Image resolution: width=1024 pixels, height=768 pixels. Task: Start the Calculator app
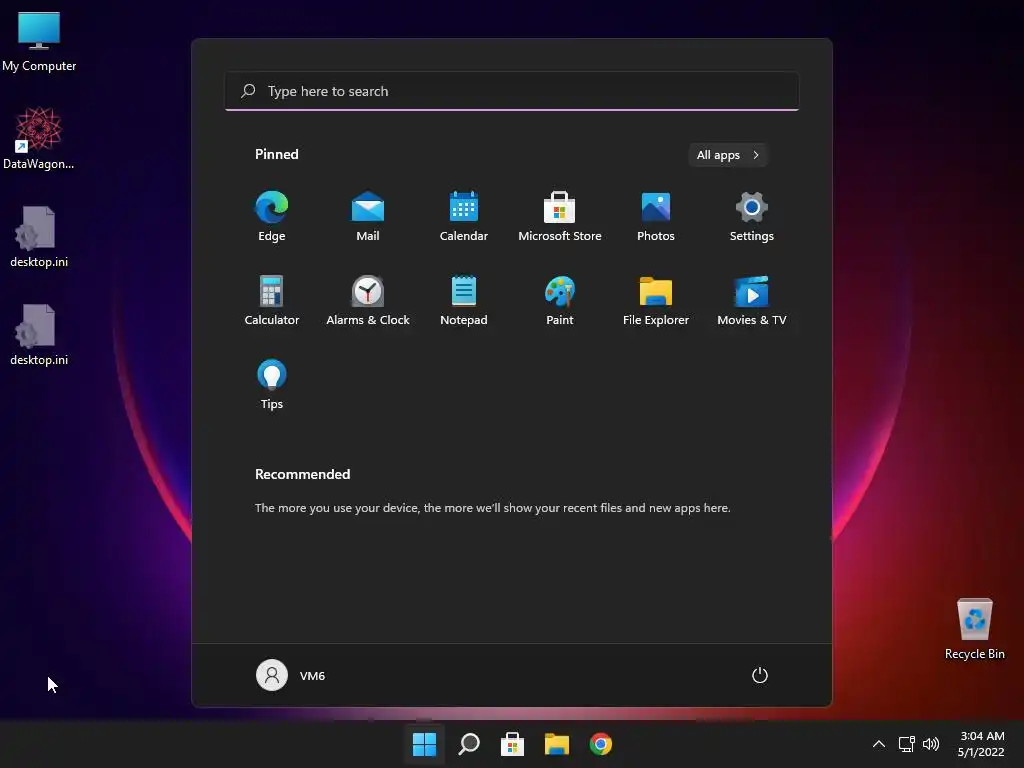tap(272, 300)
